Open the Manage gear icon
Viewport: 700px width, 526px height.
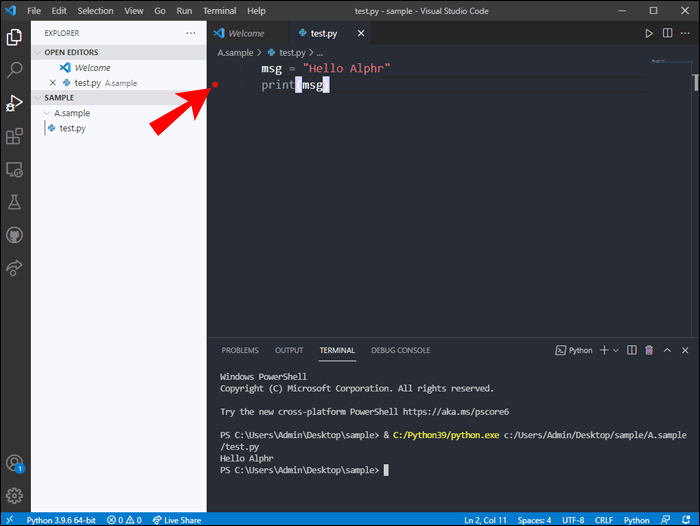[15, 495]
